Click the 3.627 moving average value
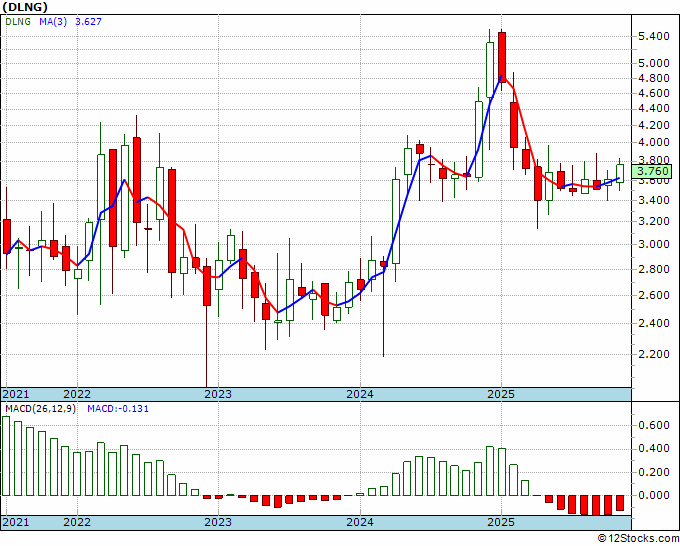Viewport: 680px width, 546px height. click(88, 21)
